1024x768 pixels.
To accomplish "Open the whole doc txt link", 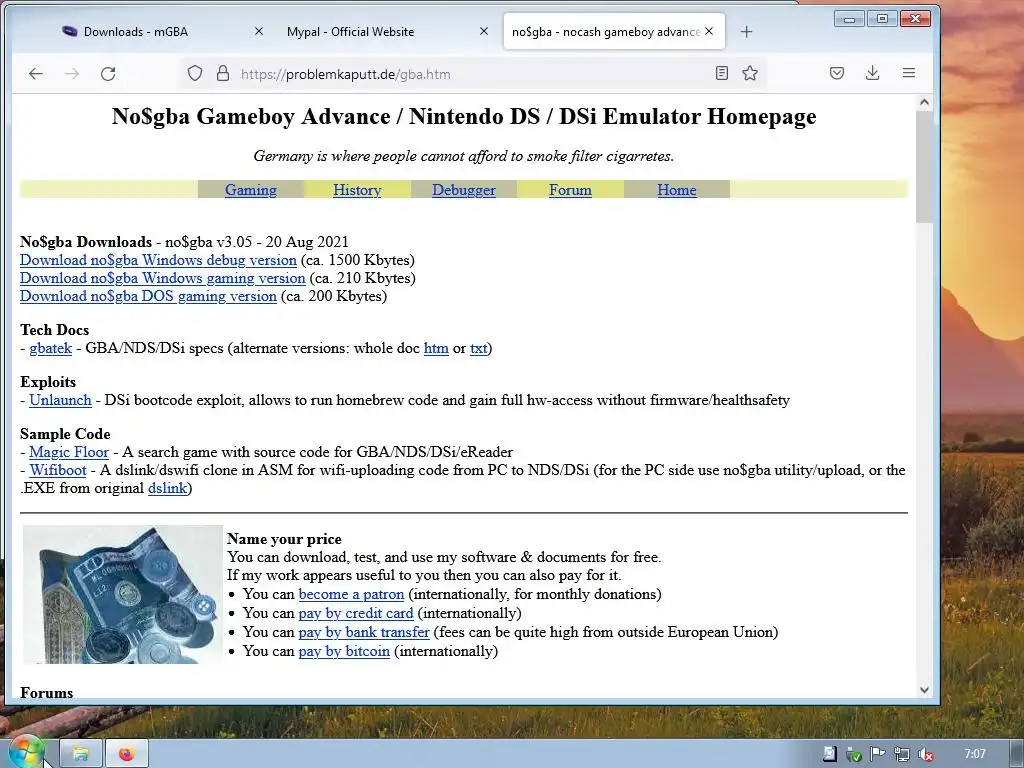I will tap(479, 348).
